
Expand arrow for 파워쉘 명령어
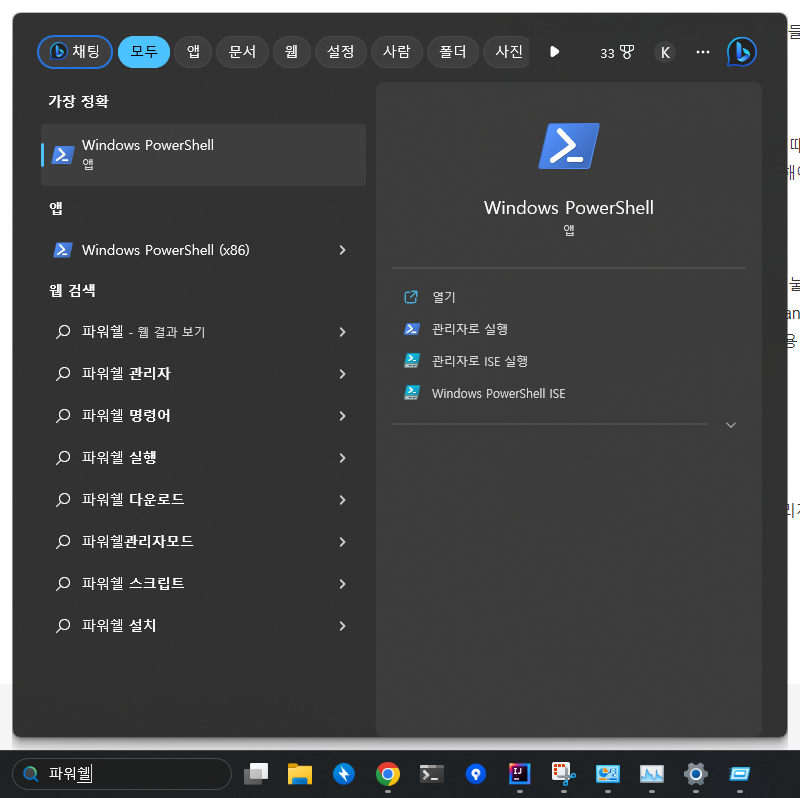(x=342, y=416)
